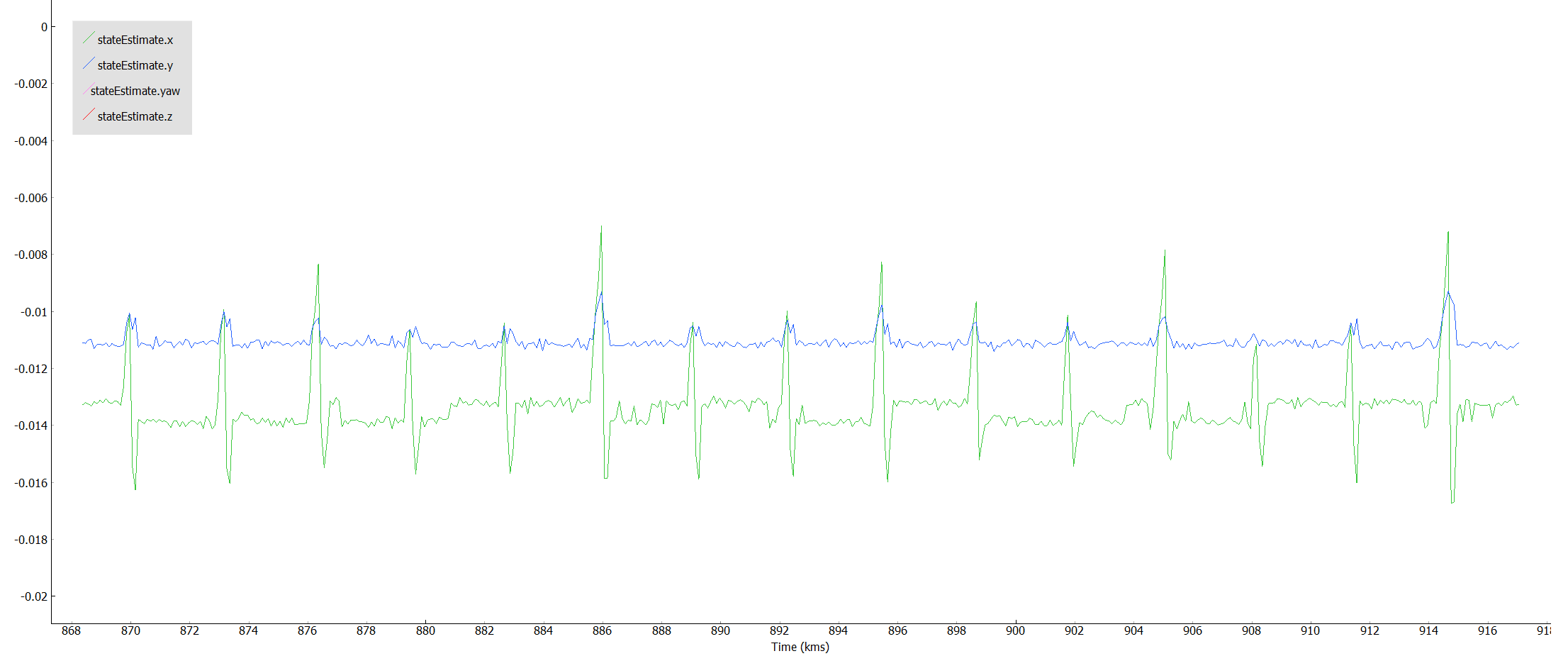
Task: Click the -0.01 tick on the vertical axis
Action: [x=33, y=312]
